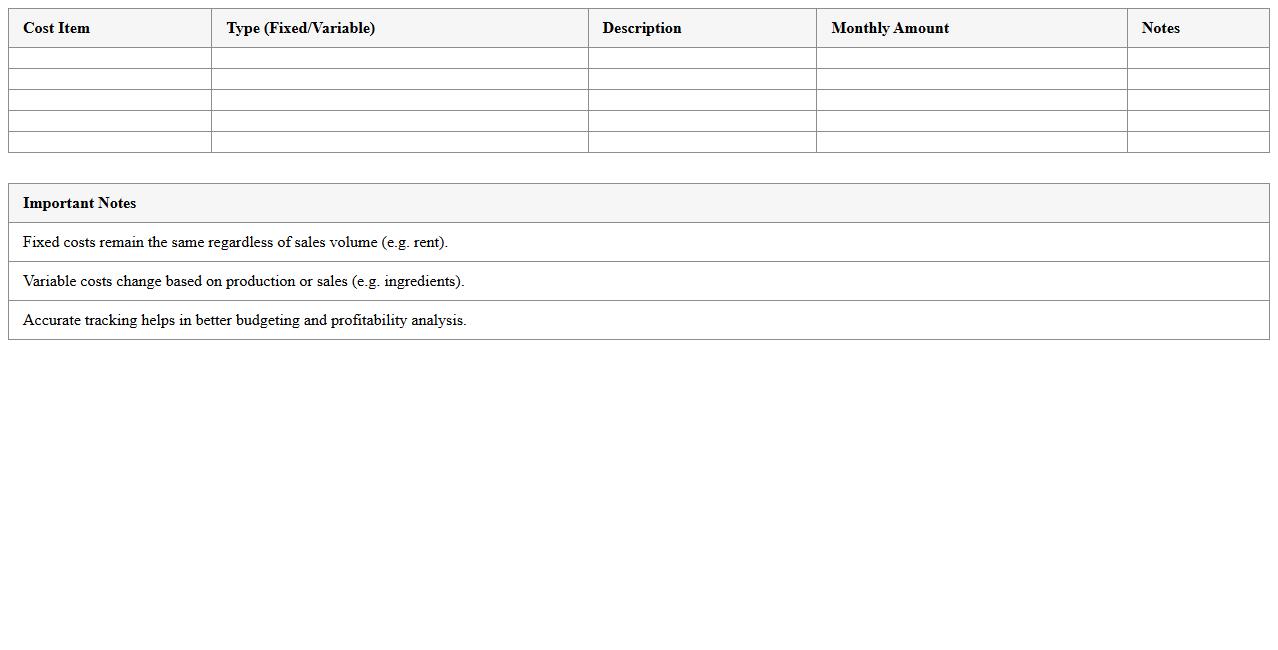Select the third row's Description cell

[x=701, y=99]
